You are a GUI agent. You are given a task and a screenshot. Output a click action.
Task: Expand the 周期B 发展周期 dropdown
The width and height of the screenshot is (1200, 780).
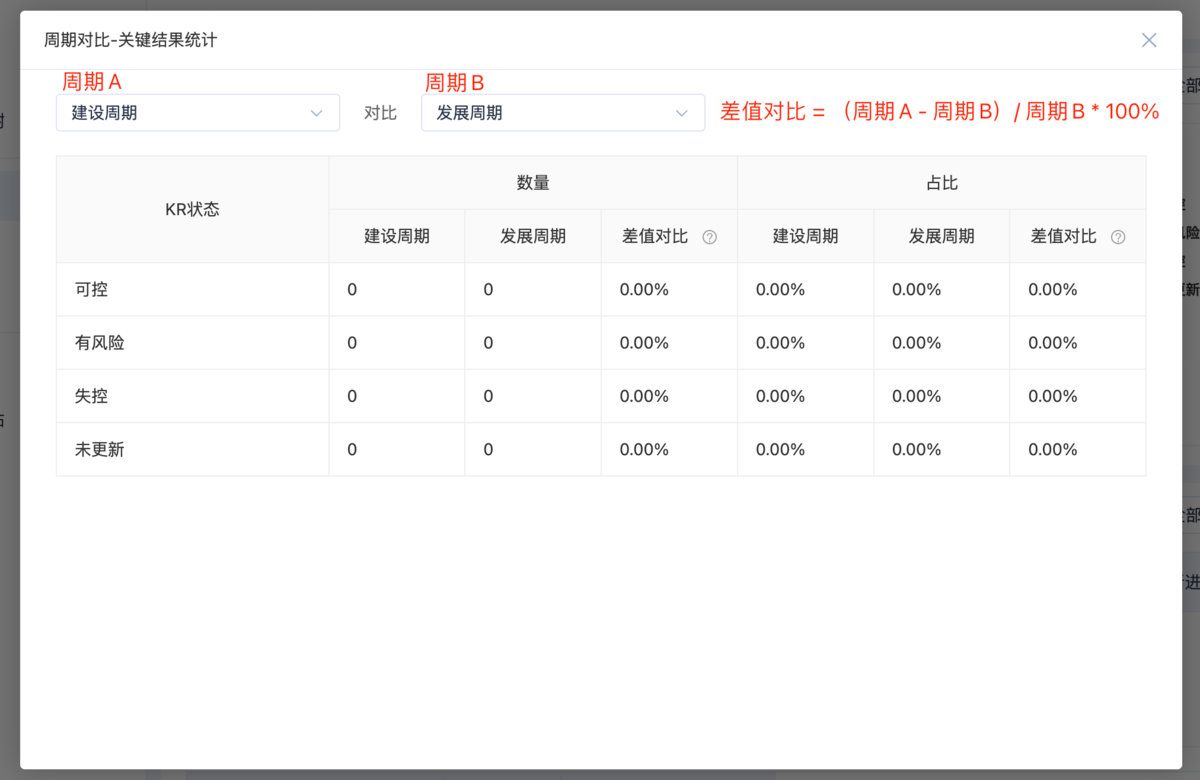562,113
